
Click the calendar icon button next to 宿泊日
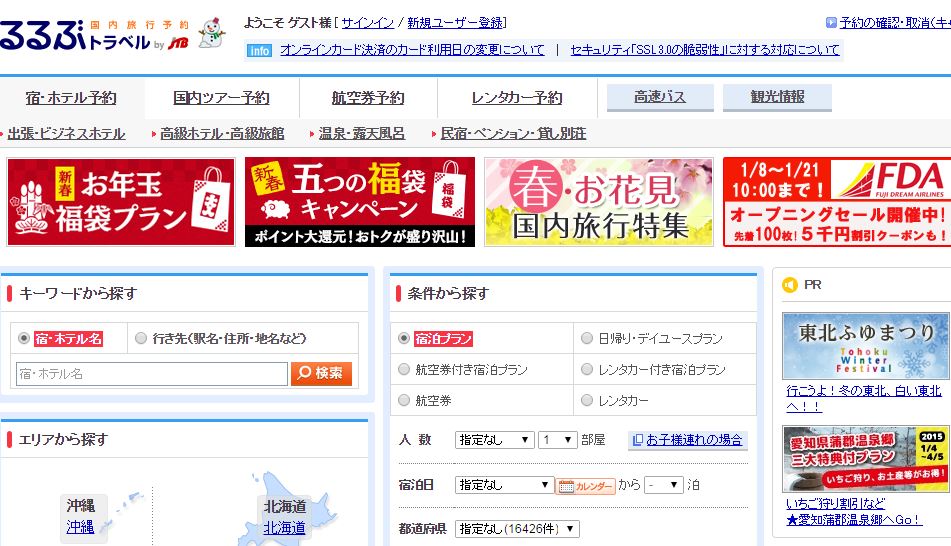pyautogui.click(x=585, y=486)
